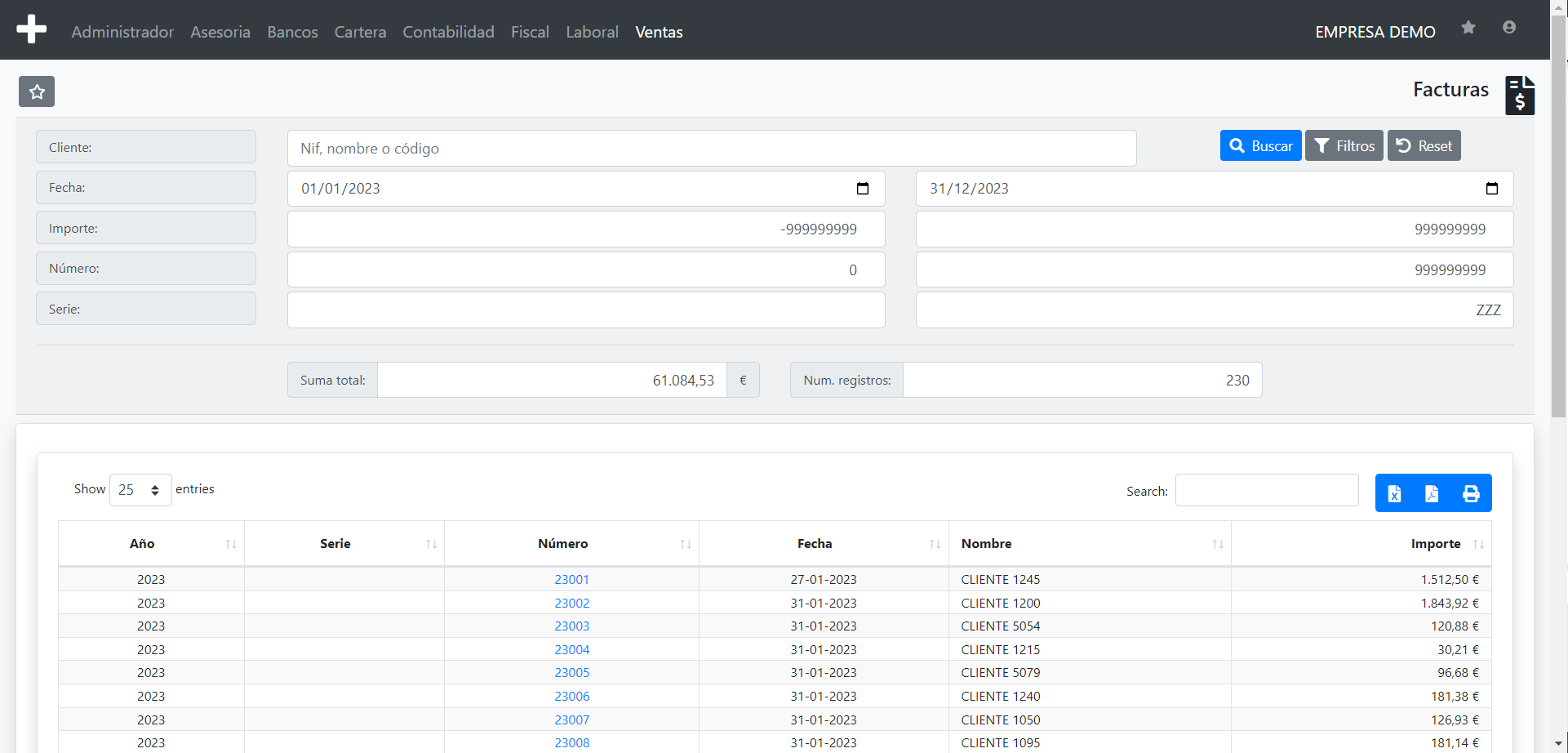Print the invoices table
The width and height of the screenshot is (1568, 753).
(x=1471, y=493)
